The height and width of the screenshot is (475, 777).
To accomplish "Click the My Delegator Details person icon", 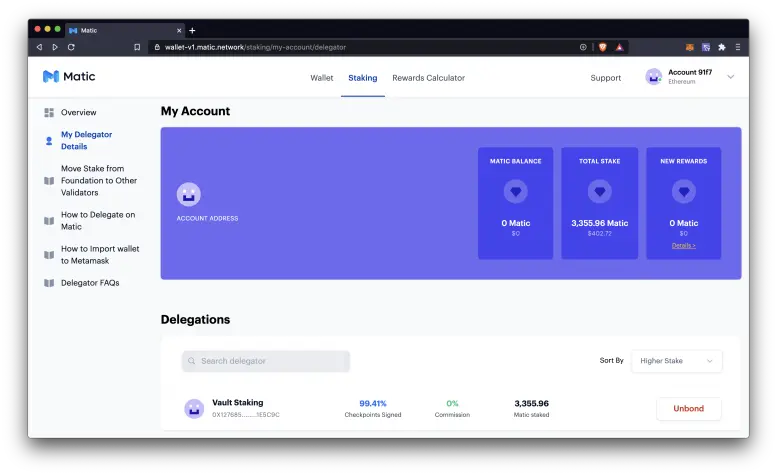I will tap(49, 141).
